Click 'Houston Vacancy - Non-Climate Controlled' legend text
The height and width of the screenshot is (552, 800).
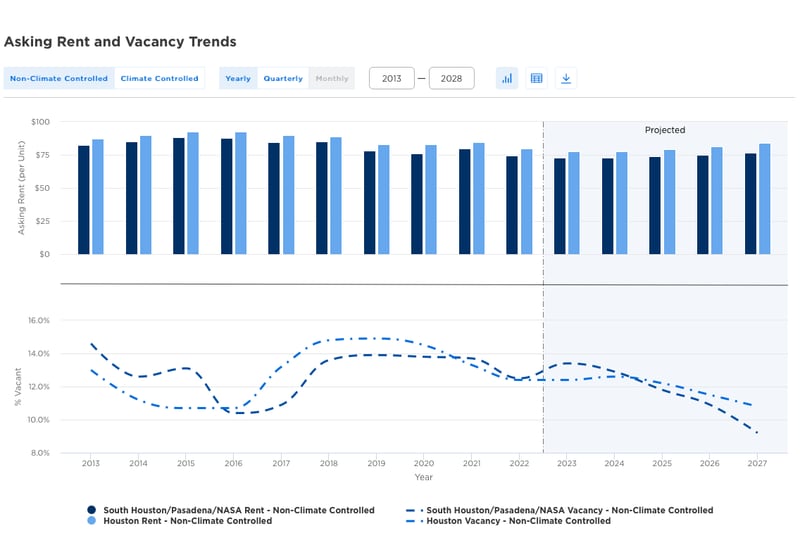click(518, 521)
